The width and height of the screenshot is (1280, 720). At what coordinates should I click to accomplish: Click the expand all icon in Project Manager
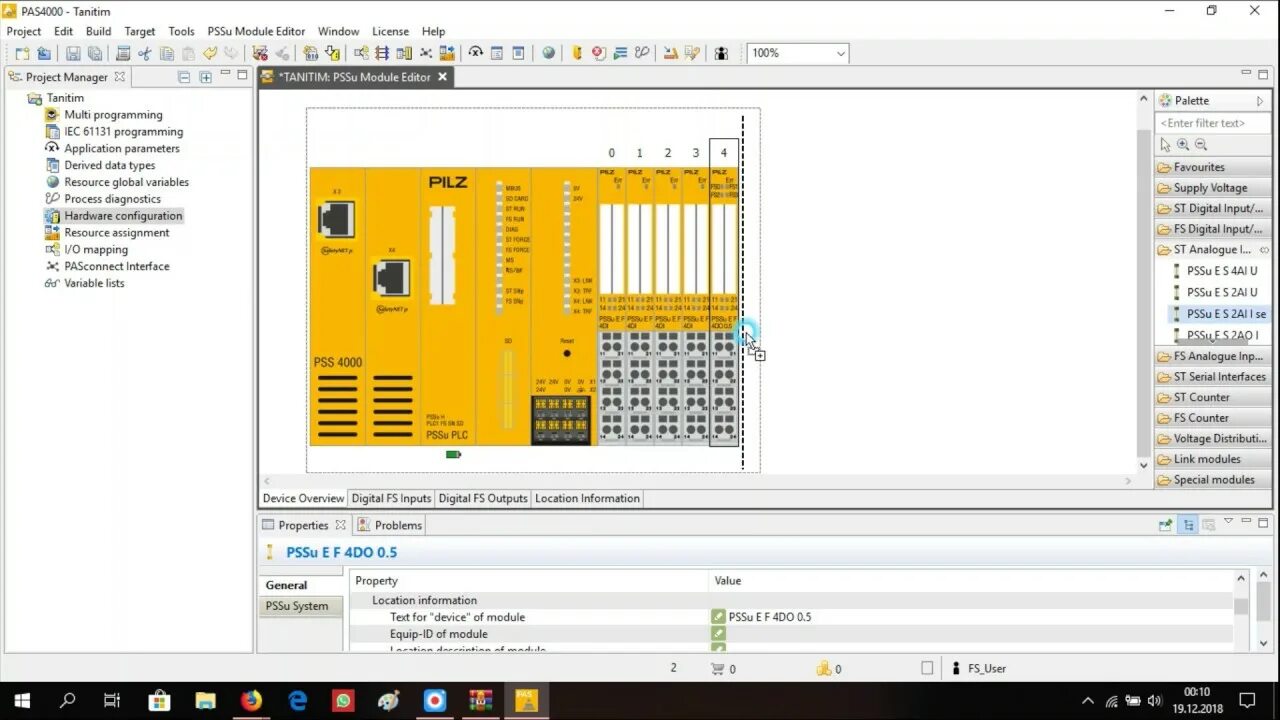(206, 77)
